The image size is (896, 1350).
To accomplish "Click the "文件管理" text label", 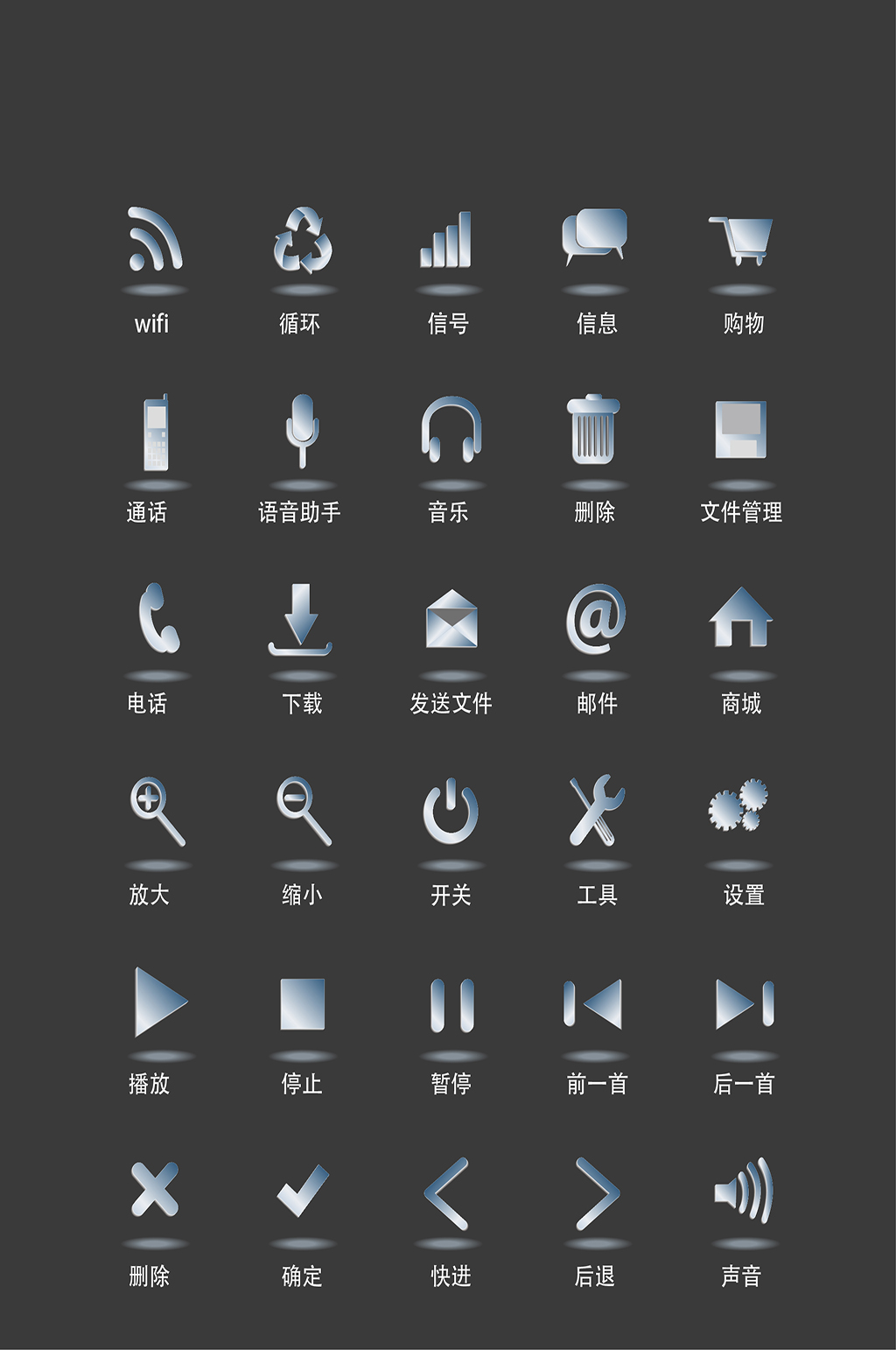I will coord(741,512).
